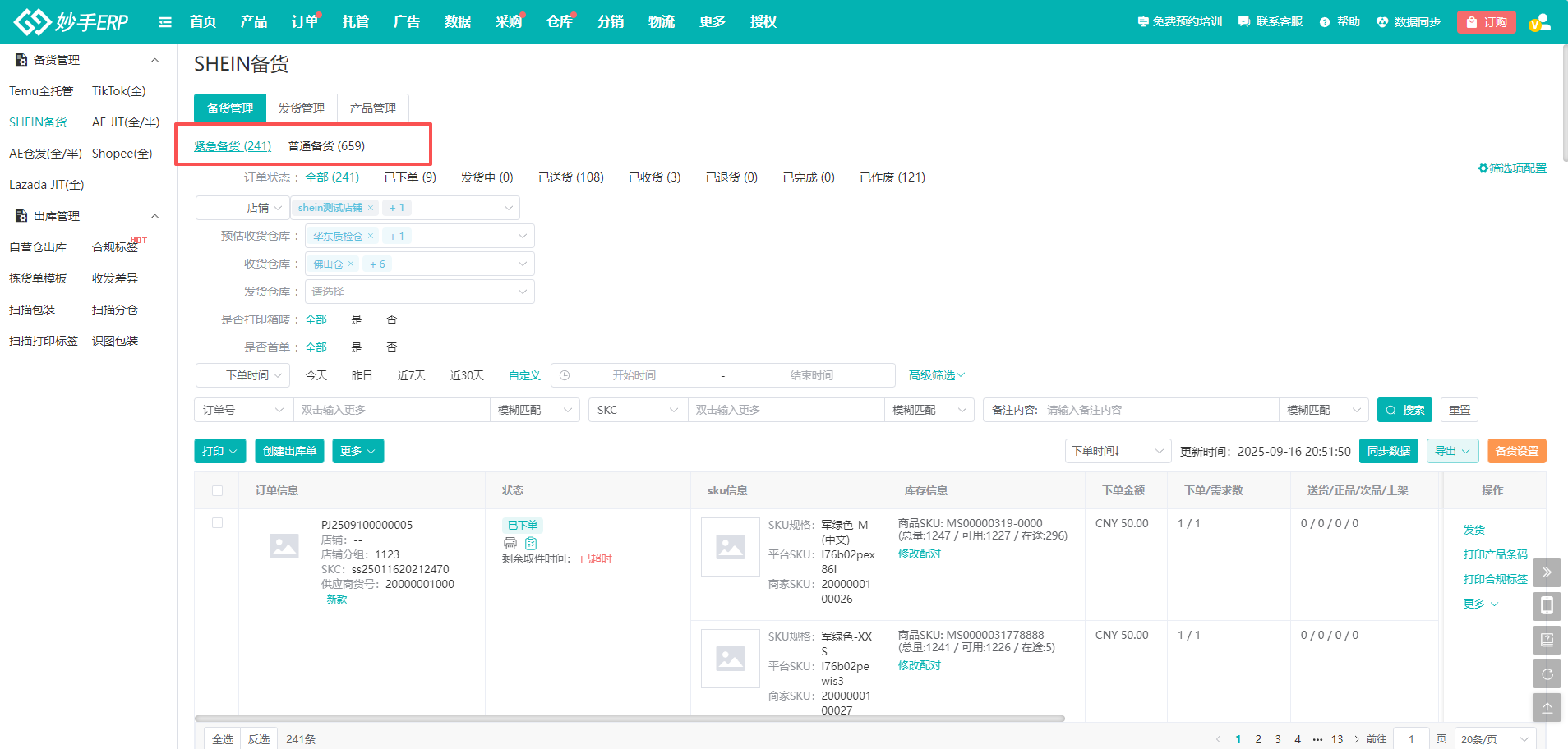Click the 筛选项配置 gear icon
The image size is (1568, 749).
point(1483,168)
